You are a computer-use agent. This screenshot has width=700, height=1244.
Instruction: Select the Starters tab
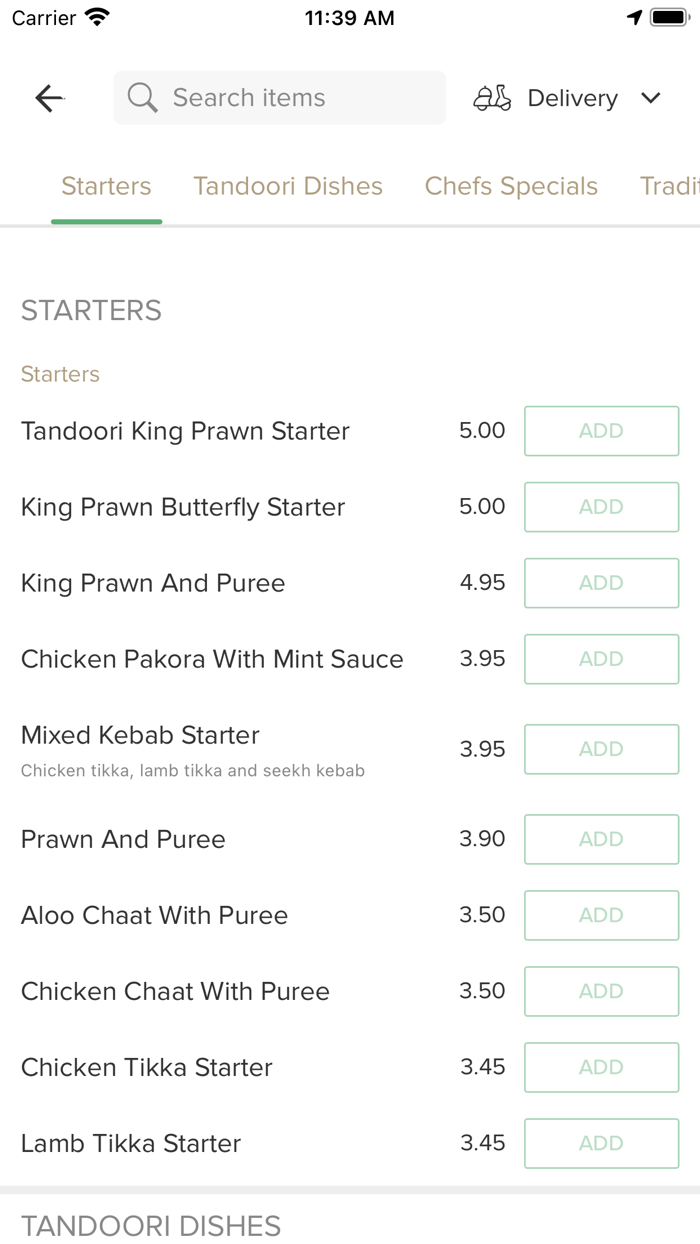[106, 186]
